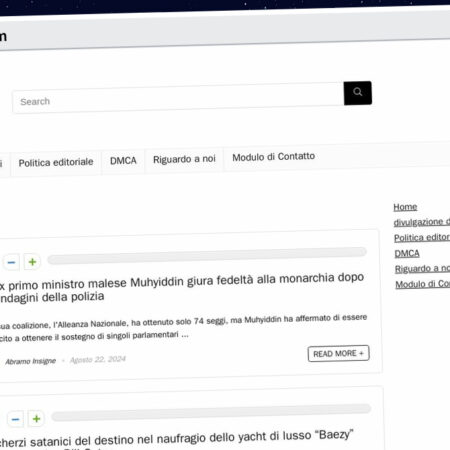450x450 pixels.
Task: Open the Riguardo a noi menu item
Action: coord(184,159)
